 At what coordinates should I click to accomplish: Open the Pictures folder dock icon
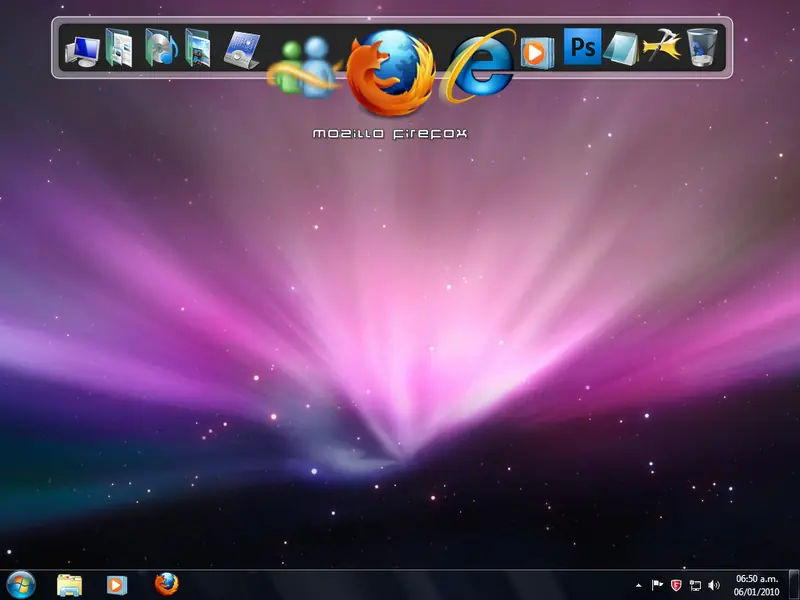[198, 48]
